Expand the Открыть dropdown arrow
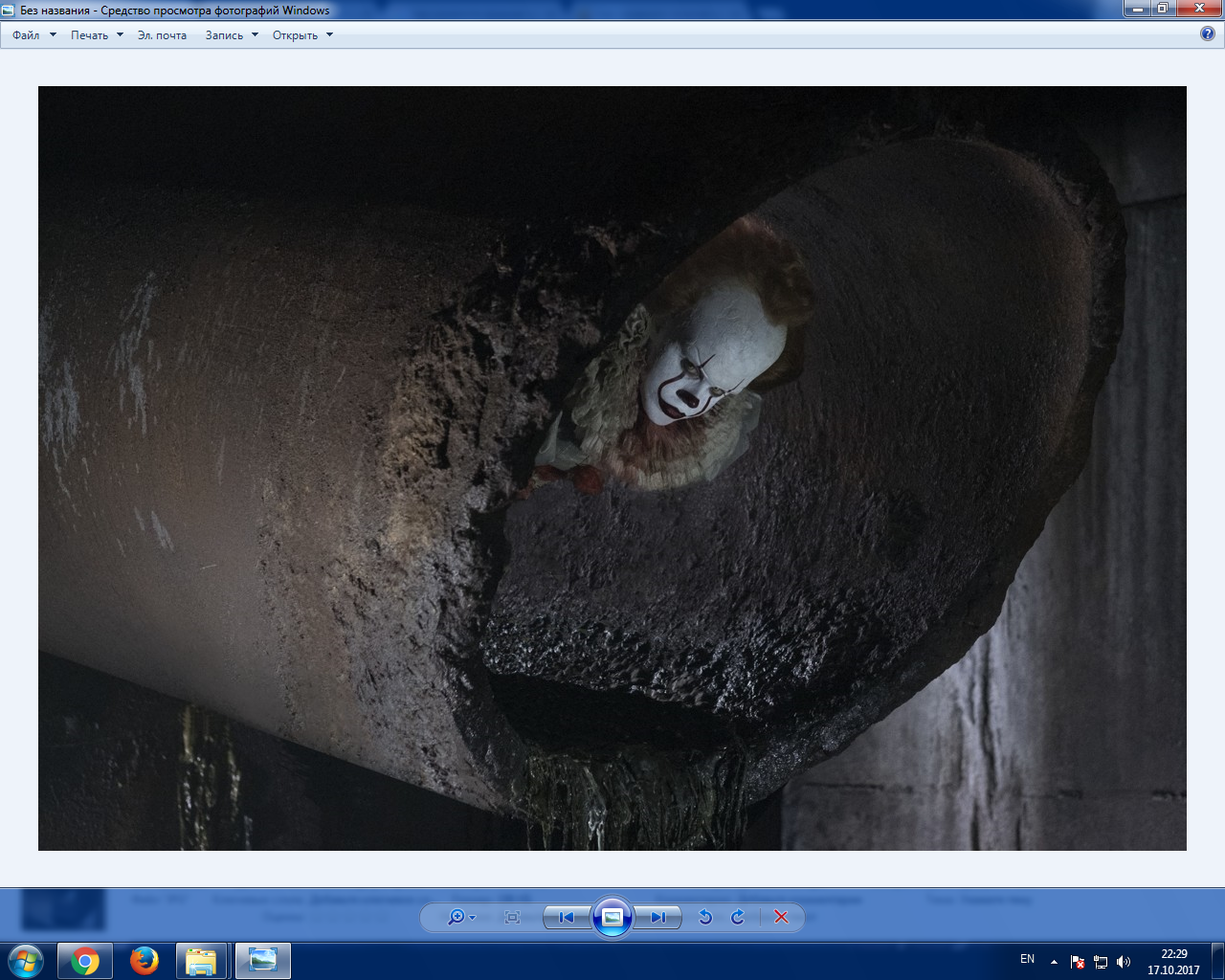This screenshot has width=1225, height=980. [329, 35]
